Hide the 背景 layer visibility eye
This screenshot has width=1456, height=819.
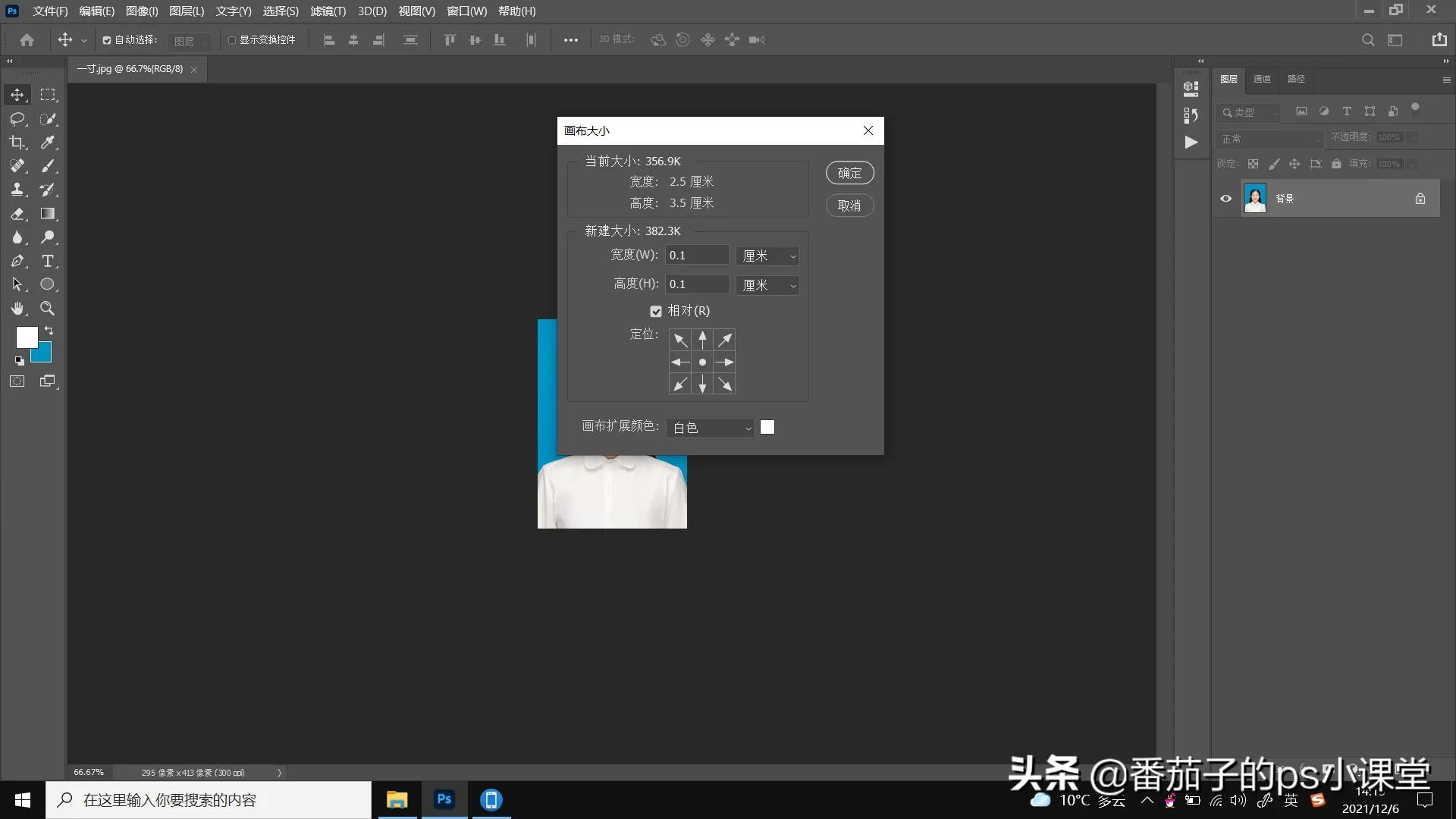1225,198
